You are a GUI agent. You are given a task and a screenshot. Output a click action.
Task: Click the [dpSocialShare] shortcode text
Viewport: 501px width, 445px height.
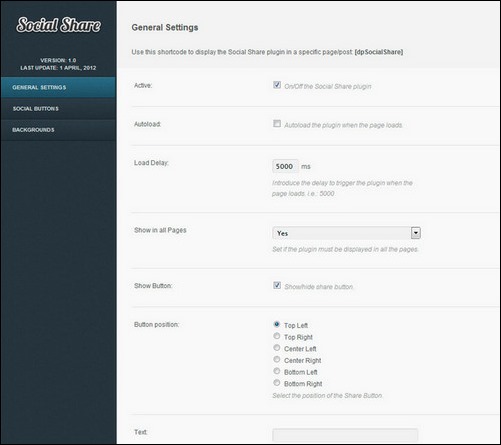pyautogui.click(x=379, y=52)
